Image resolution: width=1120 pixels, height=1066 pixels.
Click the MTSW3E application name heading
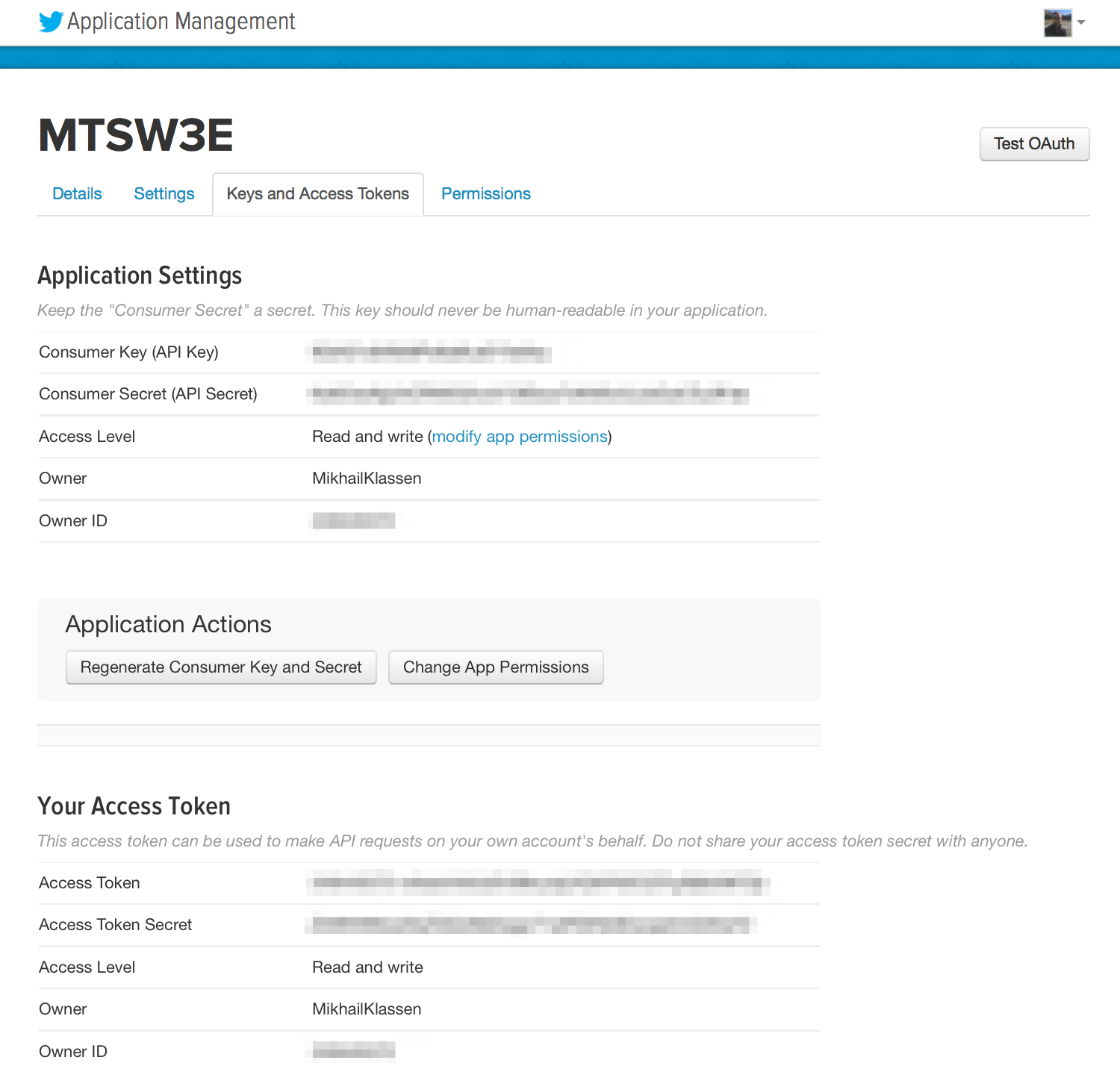point(136,135)
